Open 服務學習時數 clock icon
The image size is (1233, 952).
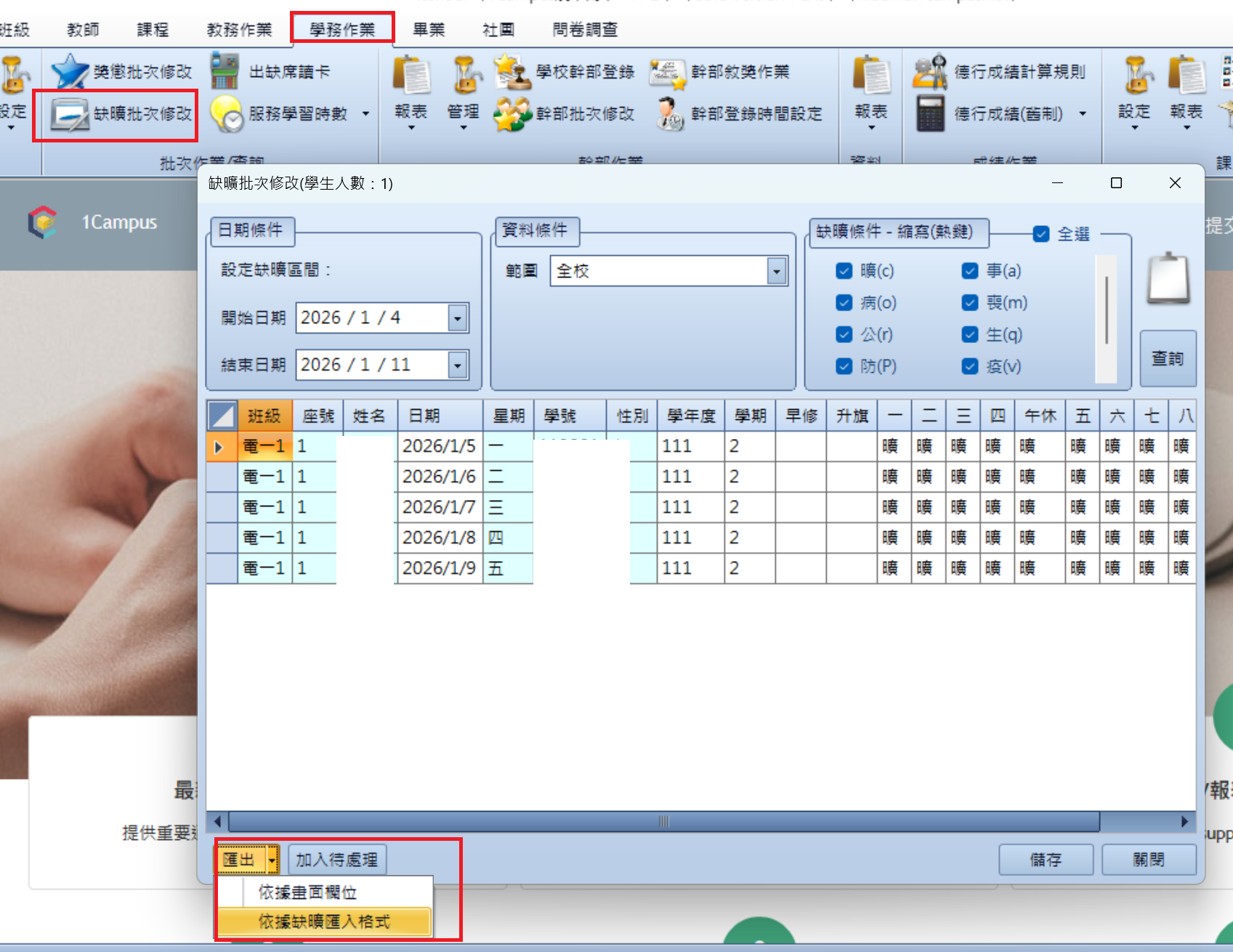pyautogui.click(x=227, y=114)
